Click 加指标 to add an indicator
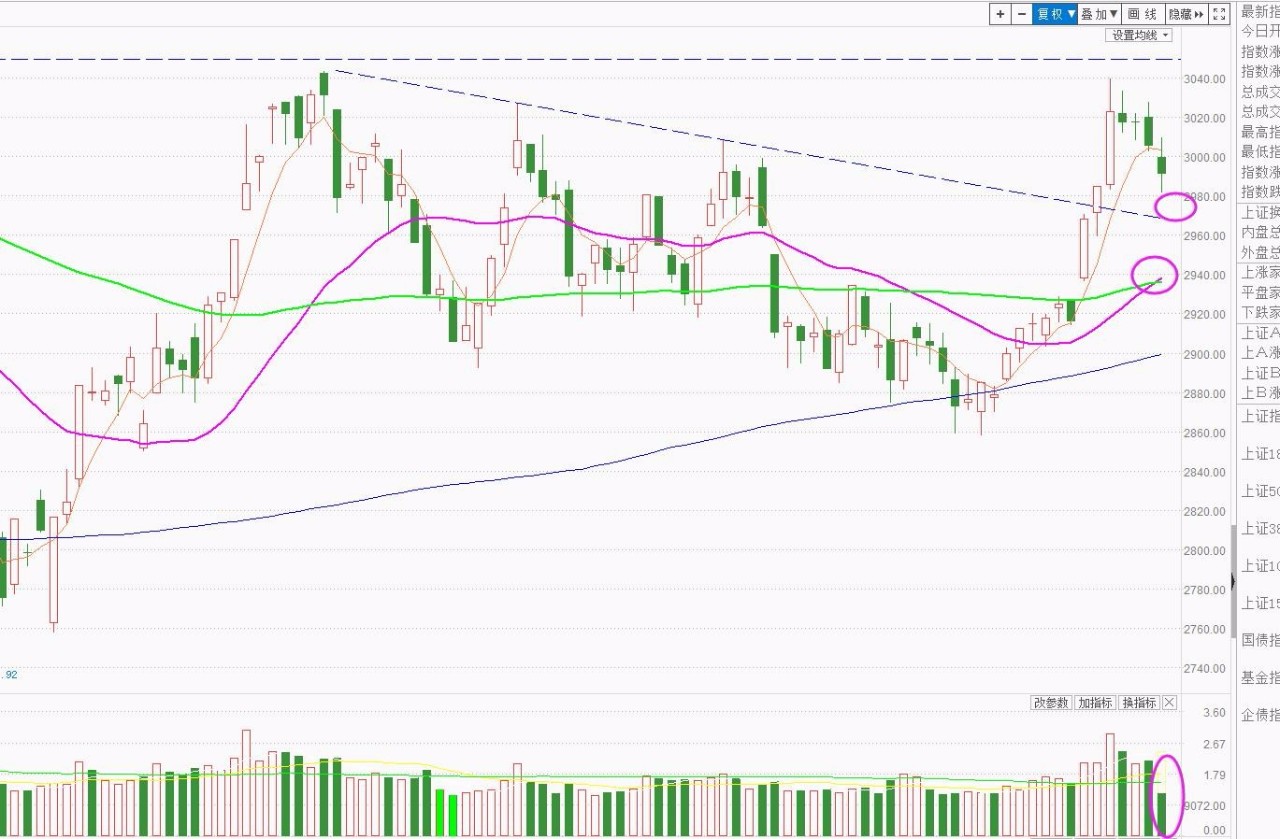1280x839 pixels. click(1095, 703)
